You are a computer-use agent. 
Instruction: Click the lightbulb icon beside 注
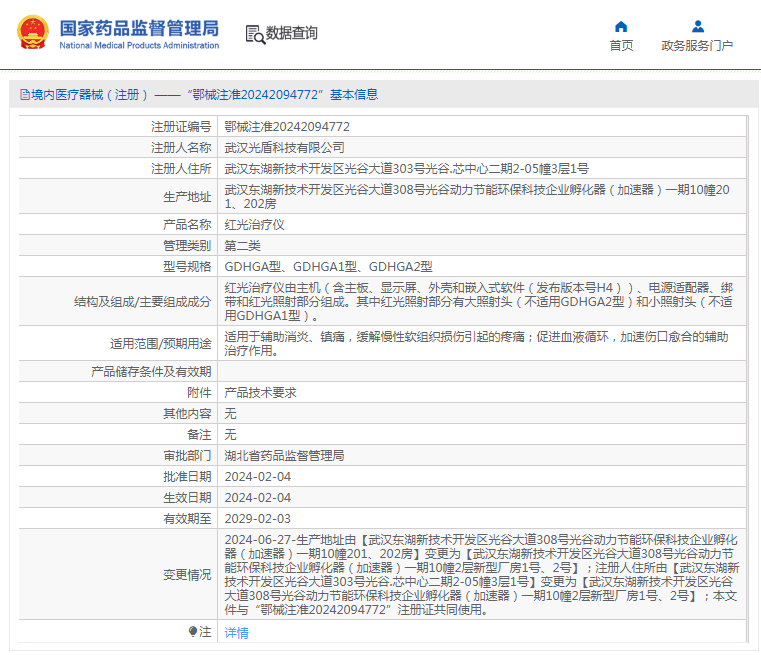[x=193, y=631]
